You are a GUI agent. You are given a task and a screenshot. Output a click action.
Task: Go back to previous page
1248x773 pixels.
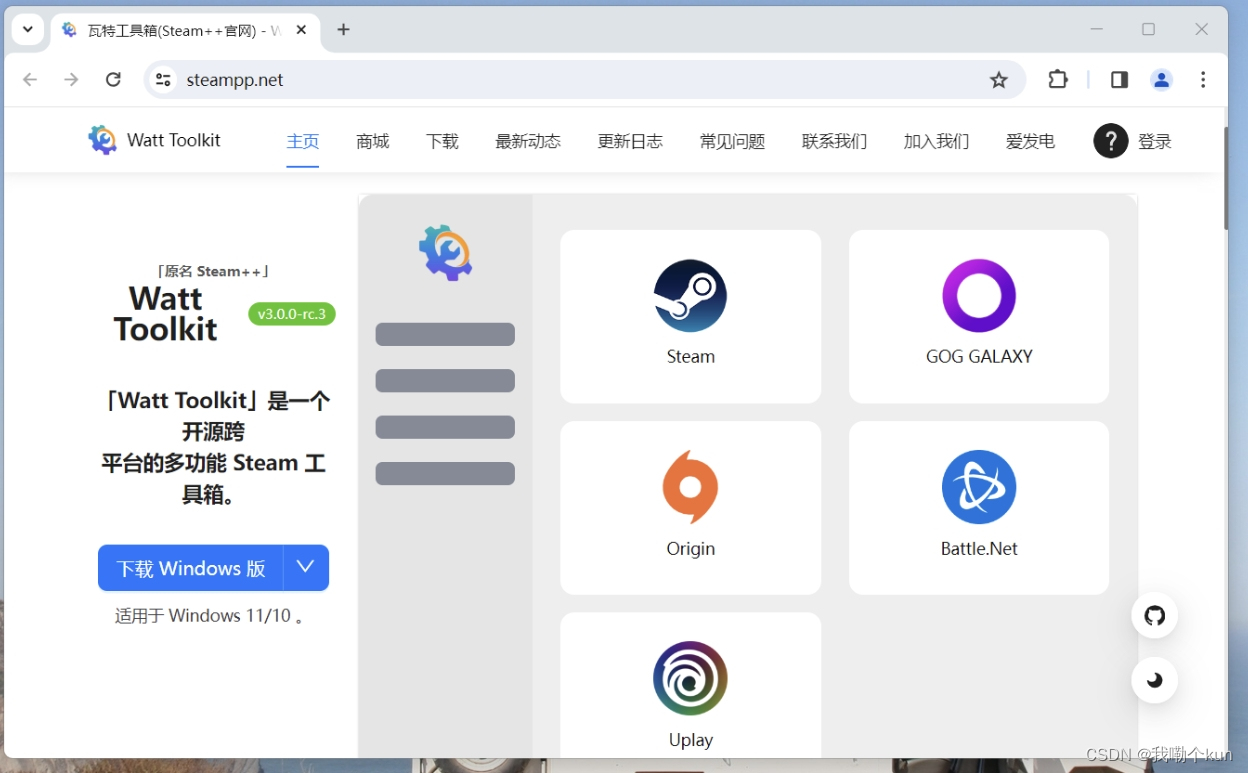coord(30,80)
